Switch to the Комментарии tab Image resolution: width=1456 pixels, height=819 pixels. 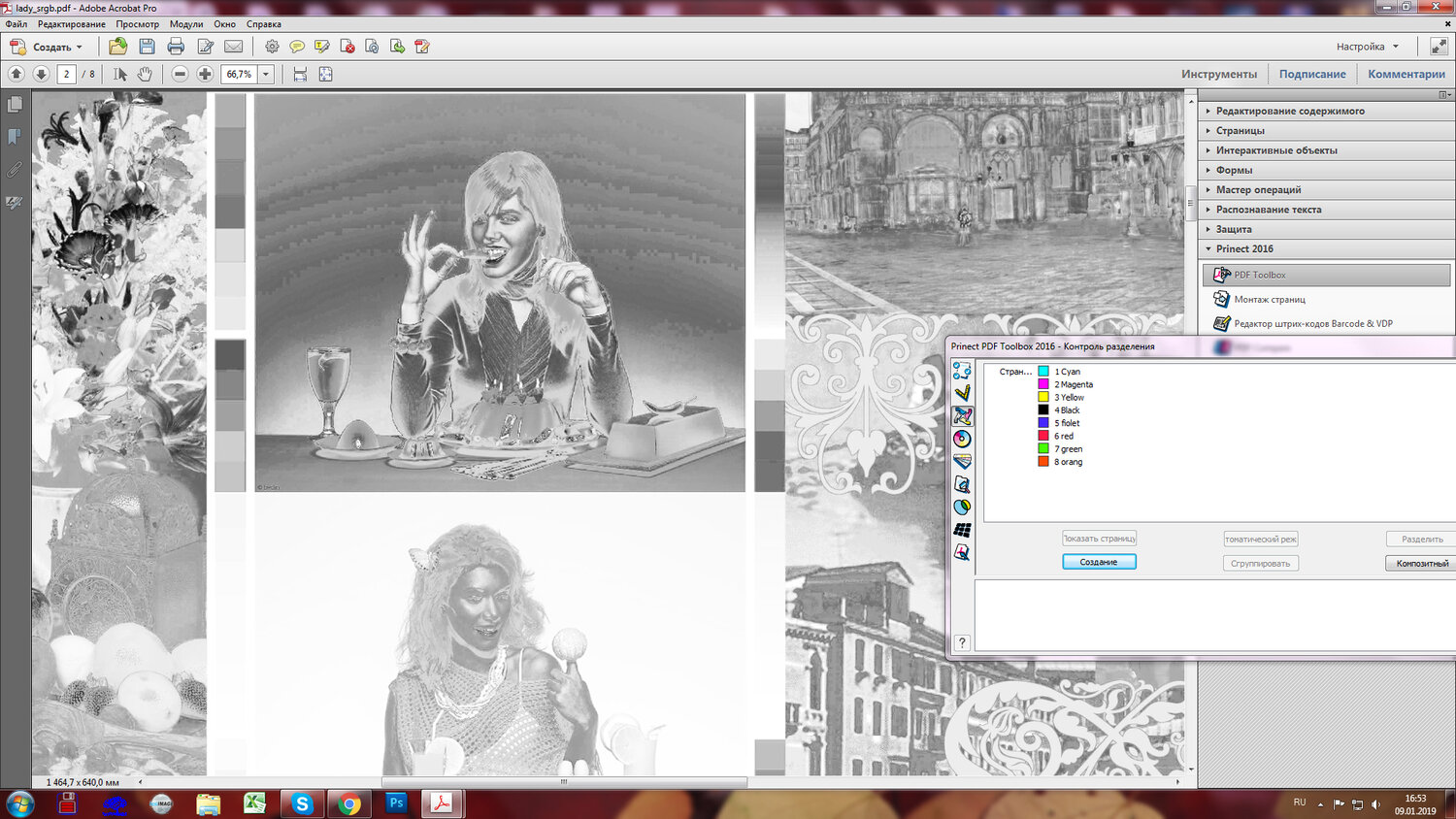click(1406, 74)
